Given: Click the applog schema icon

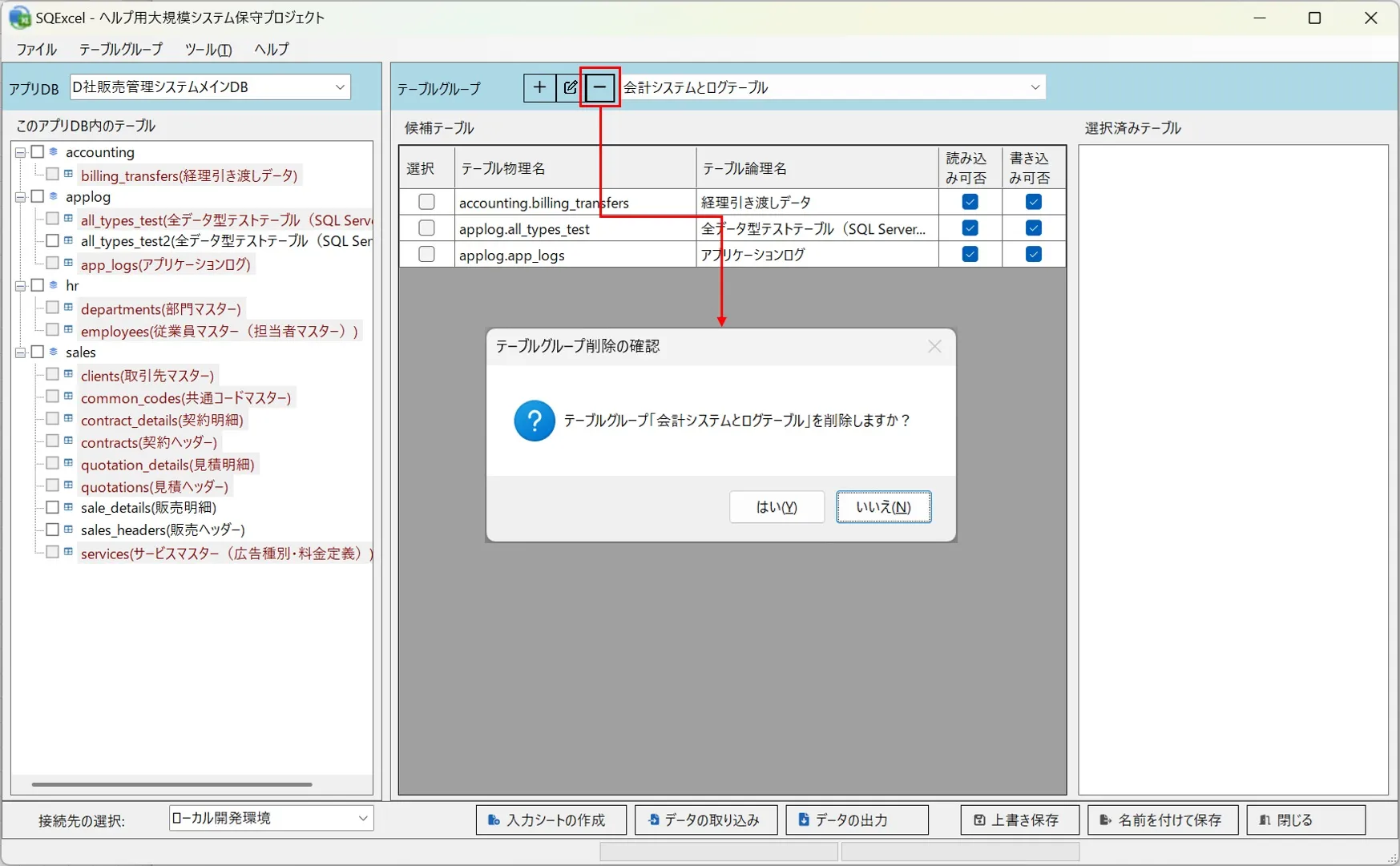Looking at the screenshot, I should (54, 196).
